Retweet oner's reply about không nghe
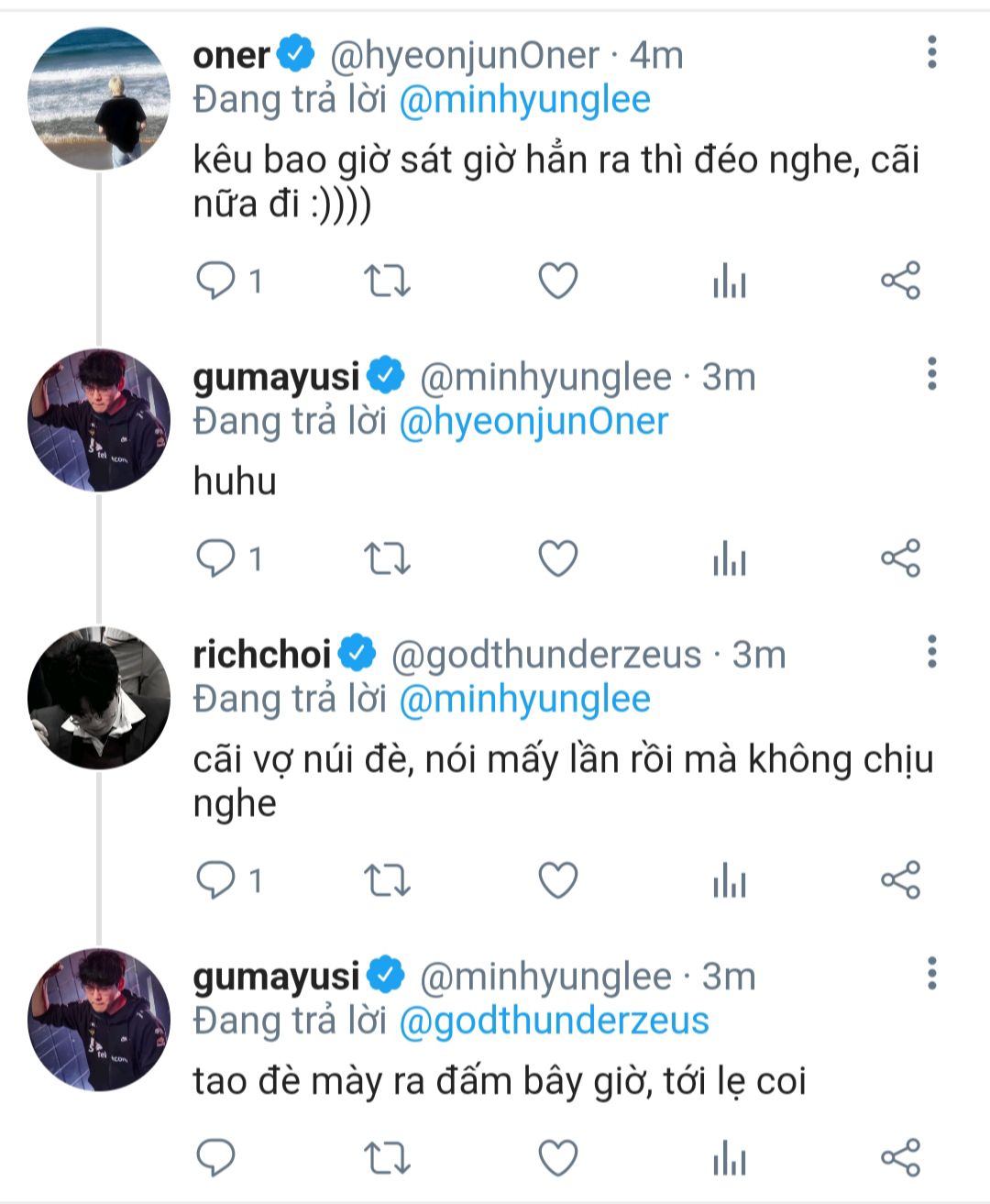990x1204 pixels. point(387,281)
